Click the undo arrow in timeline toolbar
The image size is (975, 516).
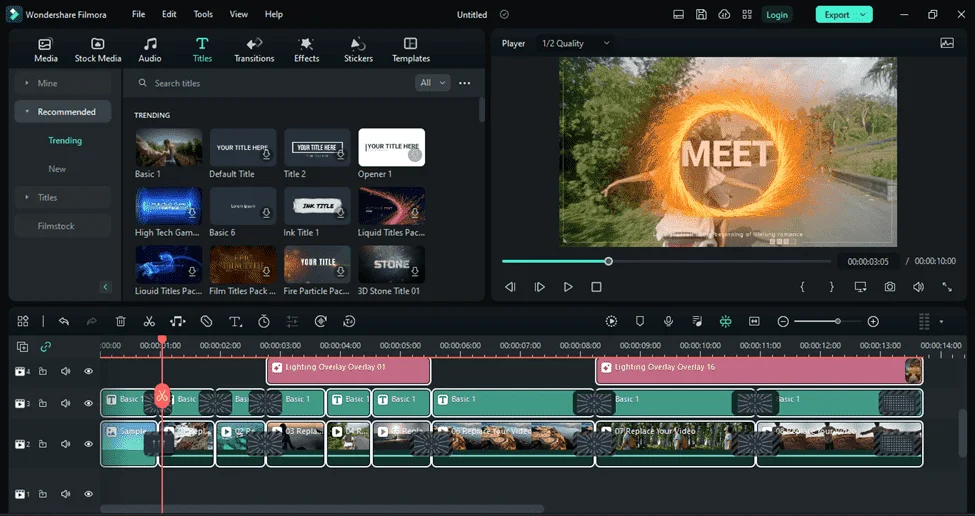[63, 321]
